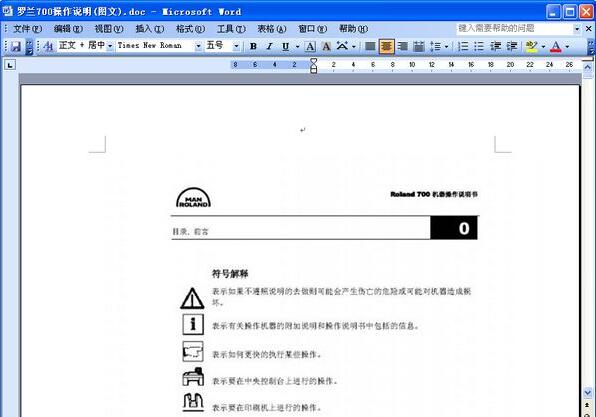Click the heading text 符号解释

(230, 274)
